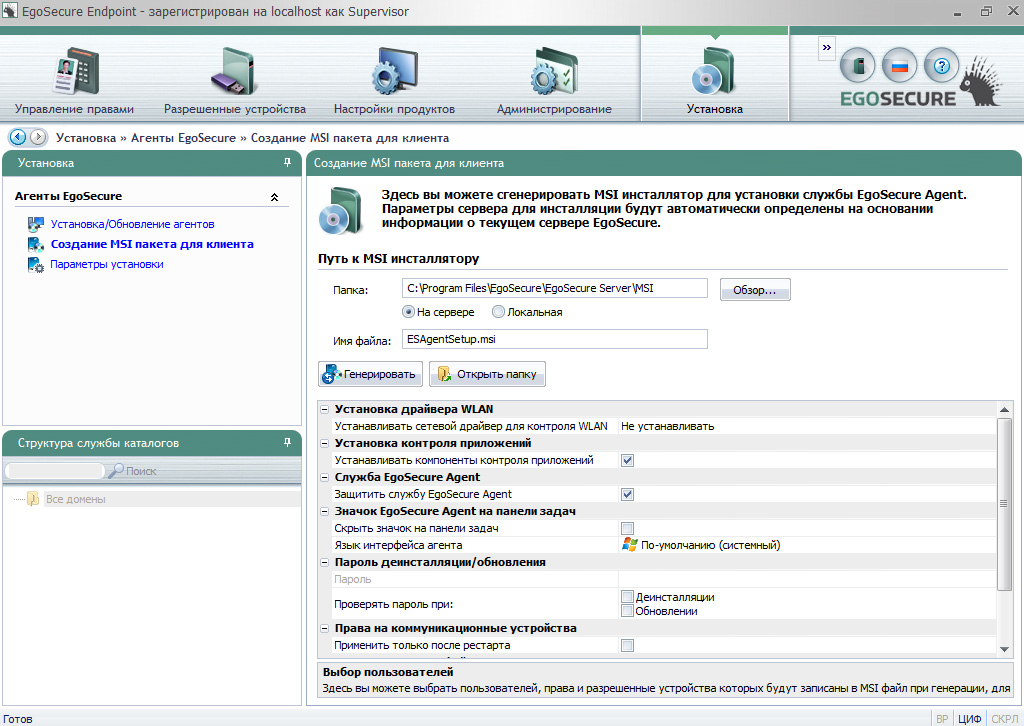Click the Открыть папку button
This screenshot has width=1024, height=726.
[487, 374]
